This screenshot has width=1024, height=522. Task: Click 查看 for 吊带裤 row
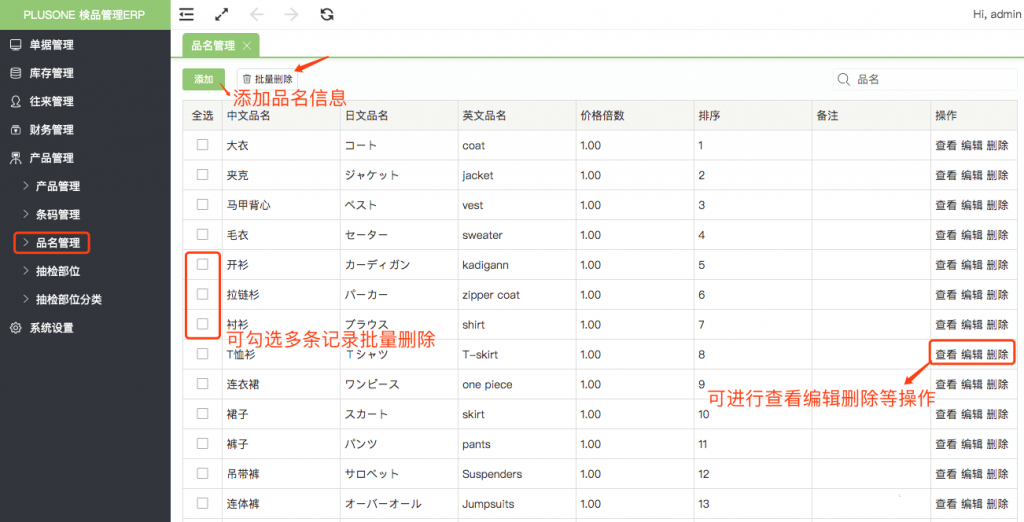point(946,474)
